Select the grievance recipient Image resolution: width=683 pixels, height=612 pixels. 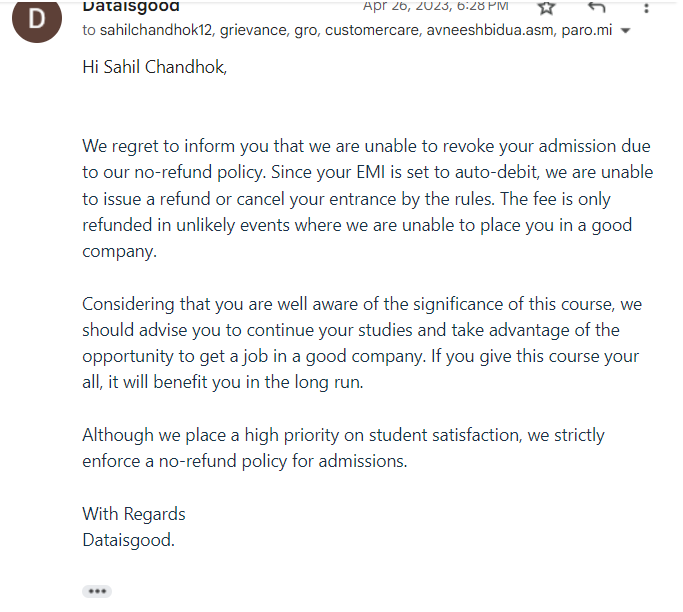click(253, 30)
